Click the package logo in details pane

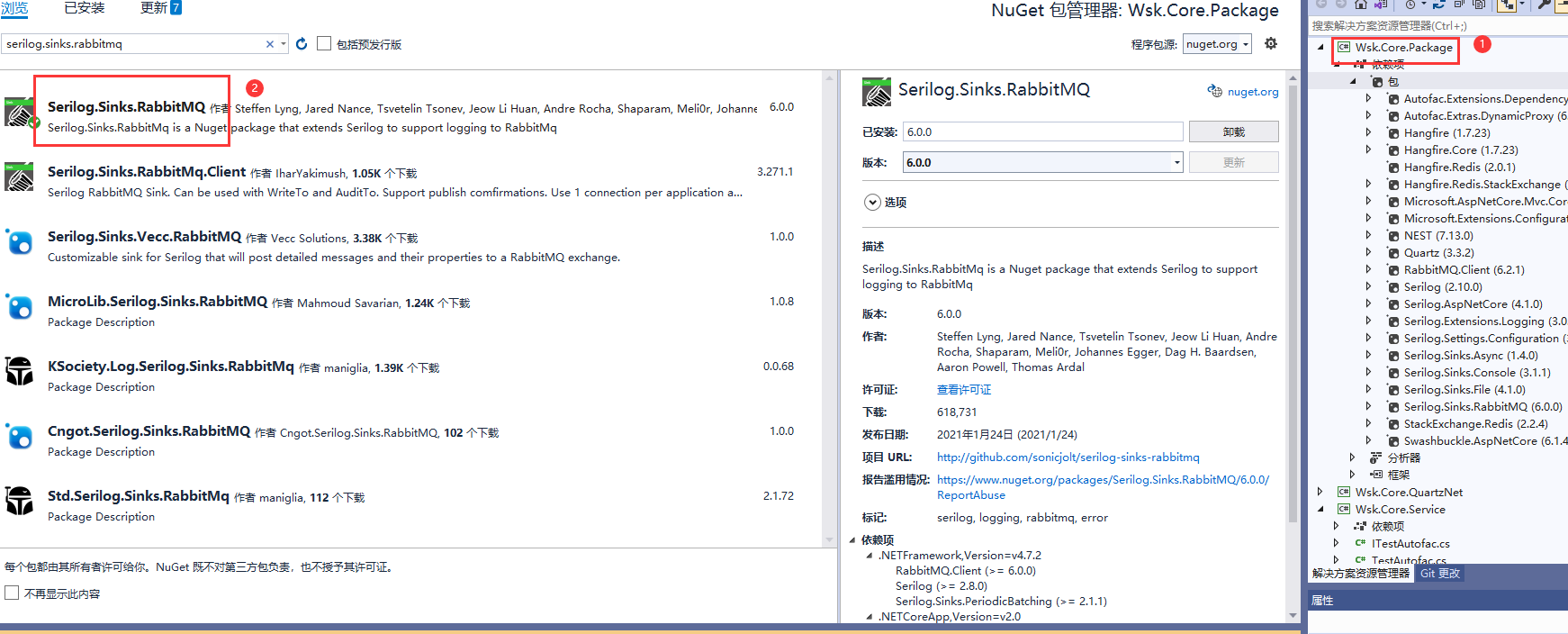tap(877, 92)
